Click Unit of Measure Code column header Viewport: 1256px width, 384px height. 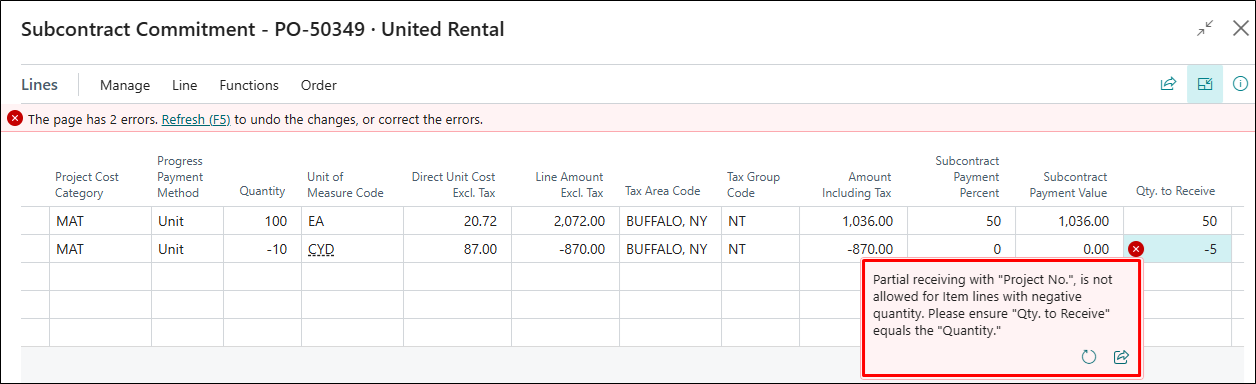pyautogui.click(x=345, y=185)
